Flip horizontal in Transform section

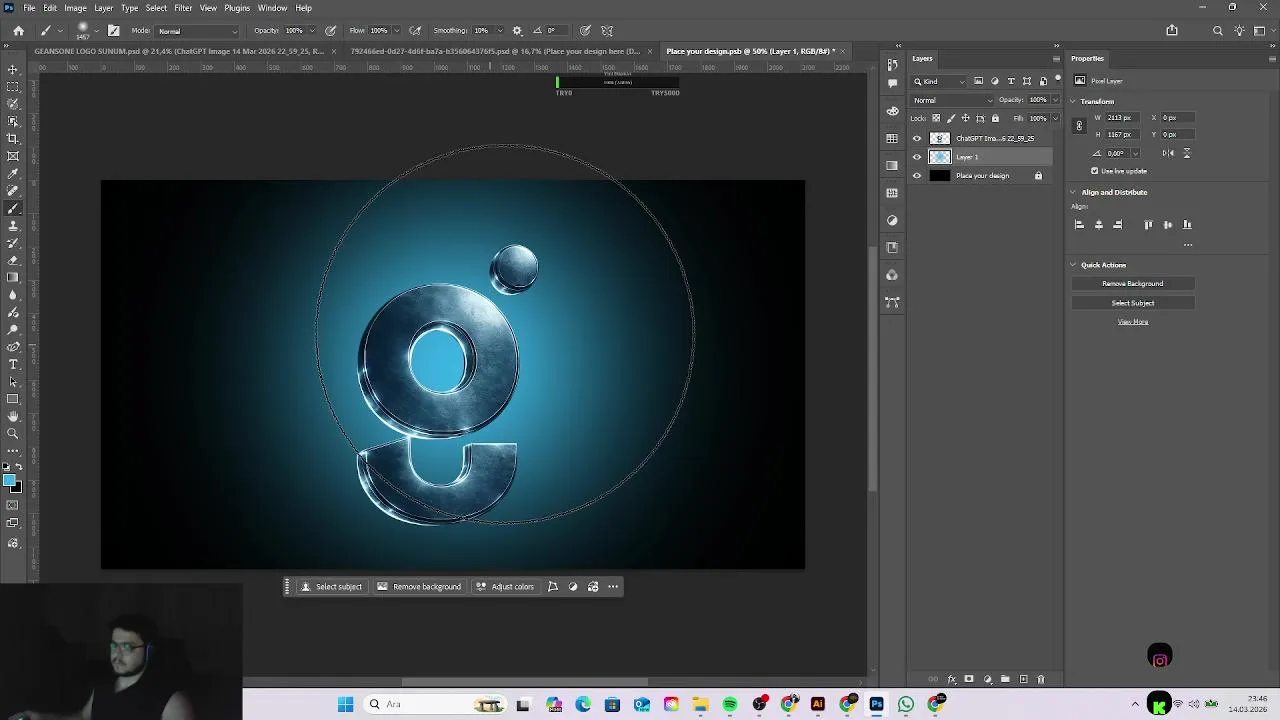click(x=1168, y=153)
